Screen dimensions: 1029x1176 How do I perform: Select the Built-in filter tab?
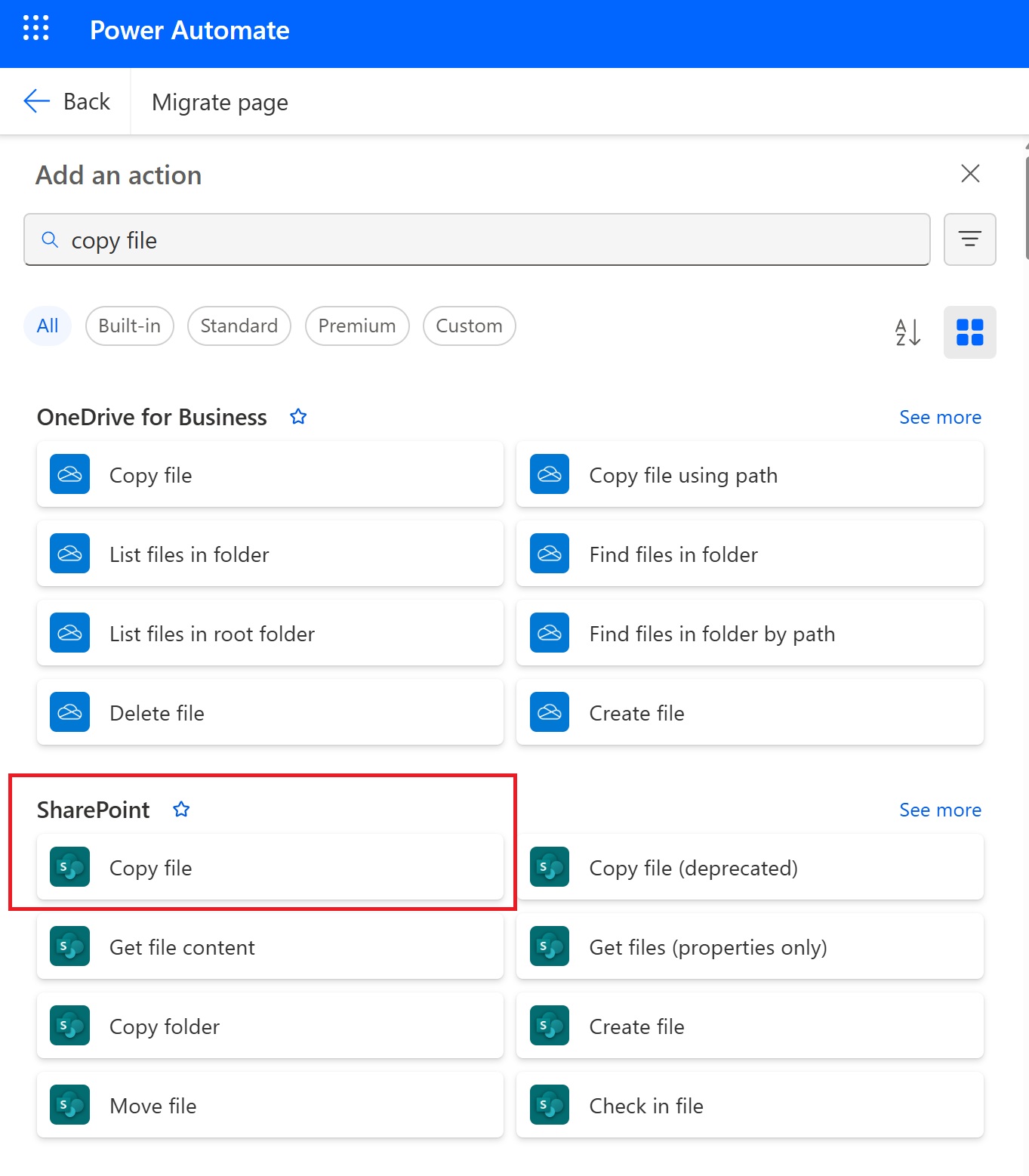coord(129,326)
